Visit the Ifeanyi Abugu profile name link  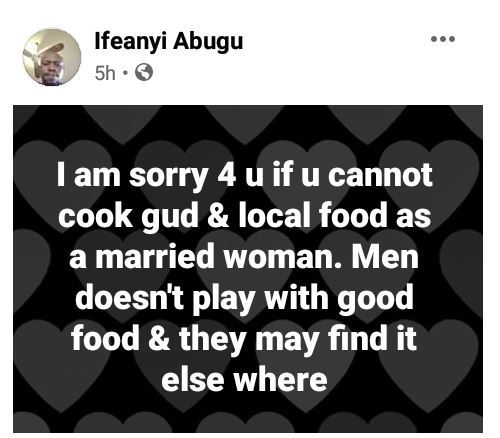pos(169,41)
